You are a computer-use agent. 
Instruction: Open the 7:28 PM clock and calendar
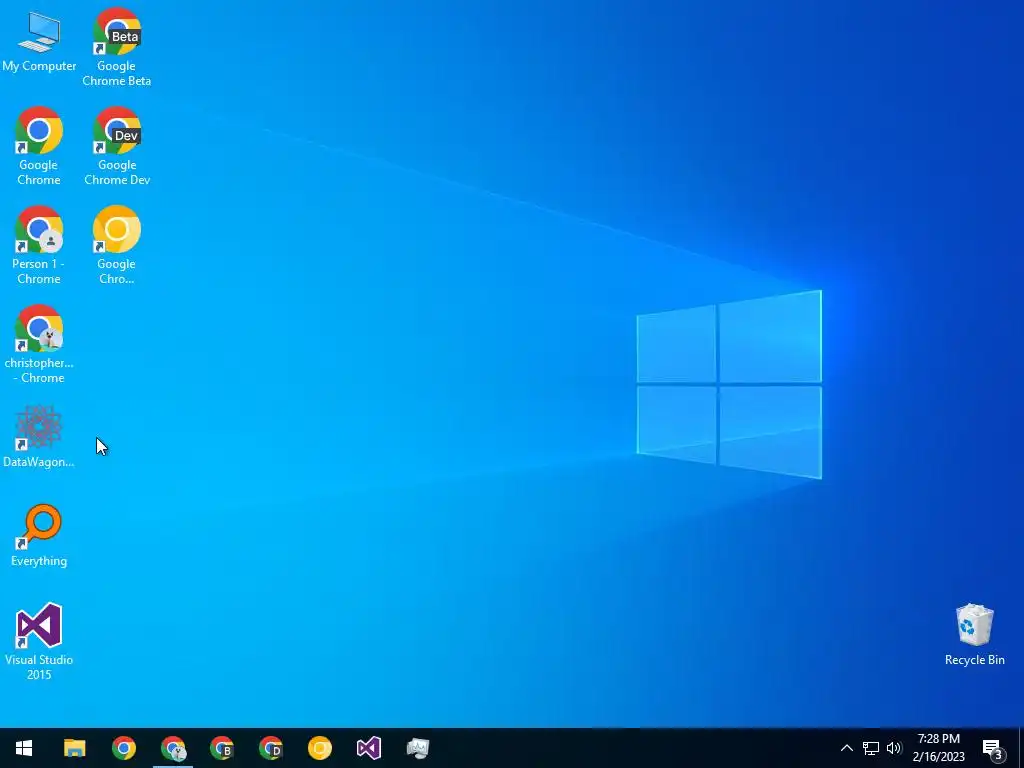938,748
